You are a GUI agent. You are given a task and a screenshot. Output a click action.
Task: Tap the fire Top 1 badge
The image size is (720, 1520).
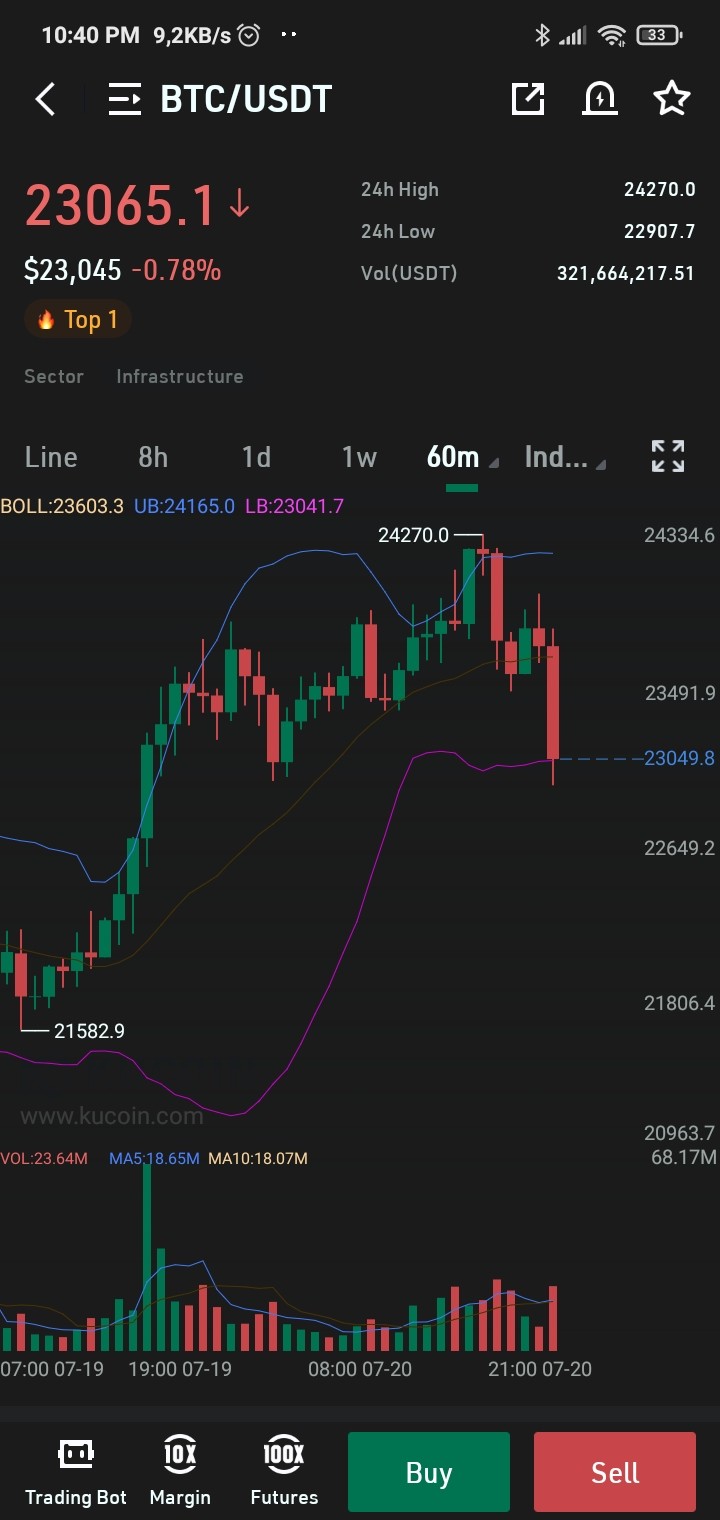click(x=78, y=320)
